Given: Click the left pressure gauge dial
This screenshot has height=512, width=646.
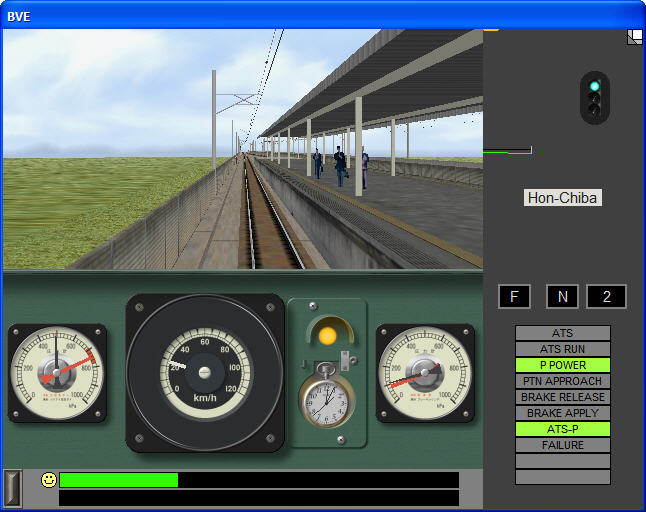Looking at the screenshot, I should coord(57,372).
